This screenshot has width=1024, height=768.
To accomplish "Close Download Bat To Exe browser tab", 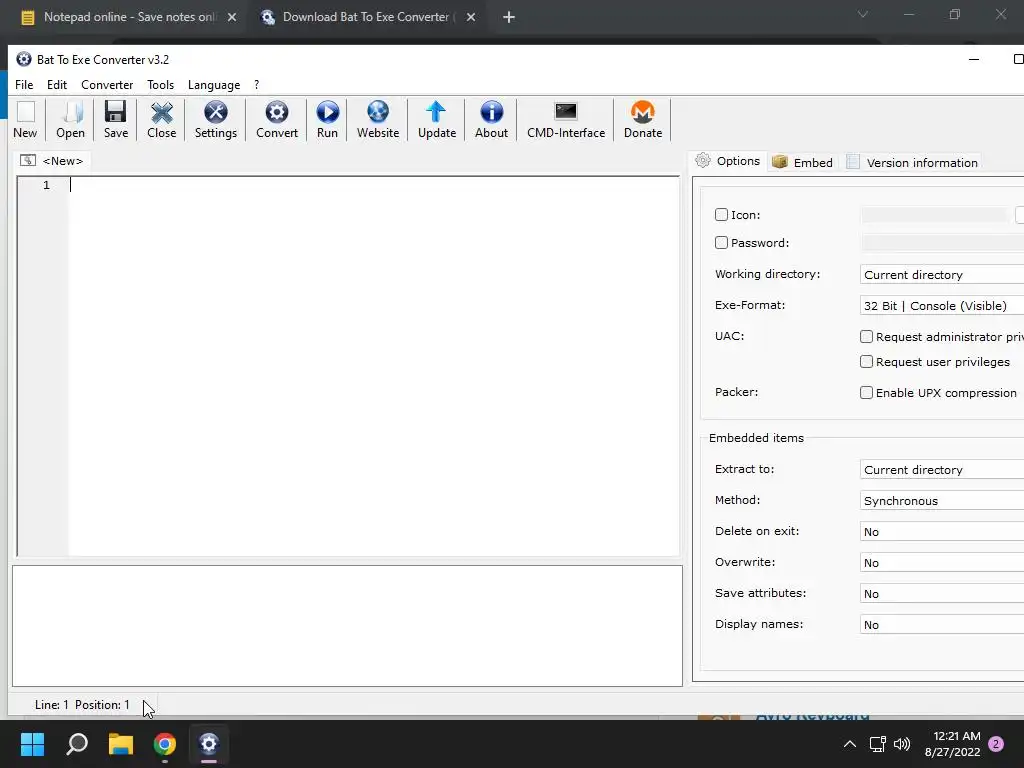I will [x=471, y=18].
